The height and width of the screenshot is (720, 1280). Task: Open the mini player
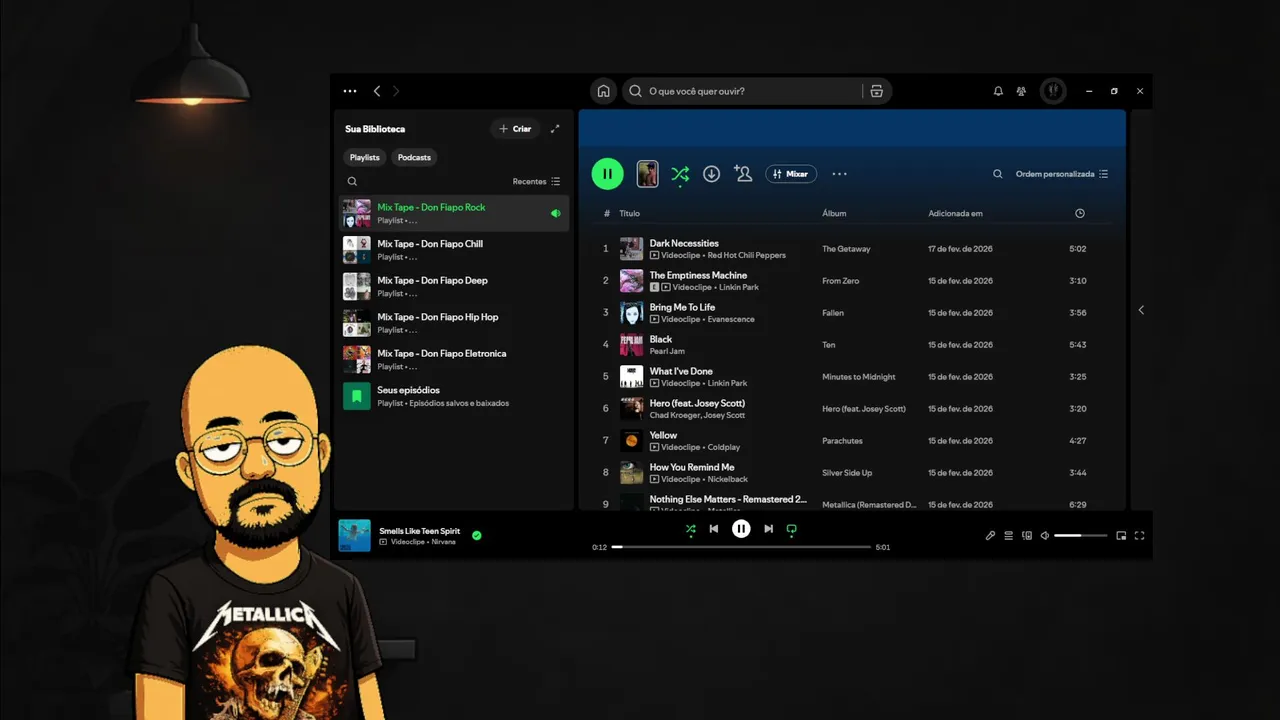(x=1121, y=536)
